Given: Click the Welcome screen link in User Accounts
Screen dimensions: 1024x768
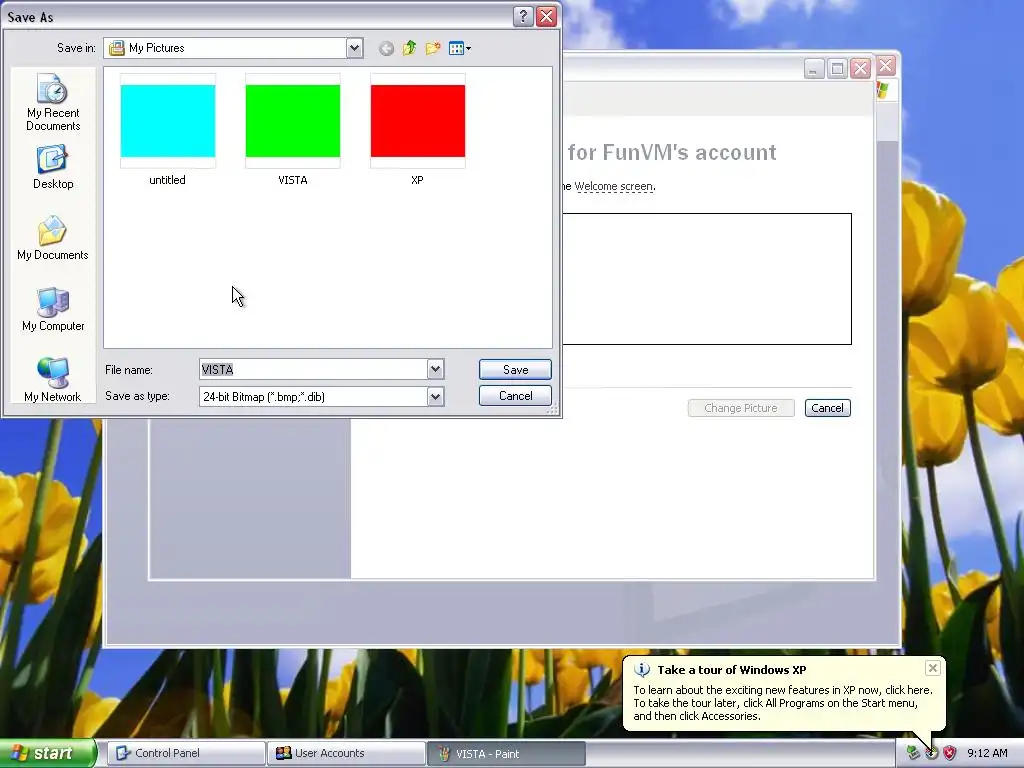Looking at the screenshot, I should [x=614, y=186].
